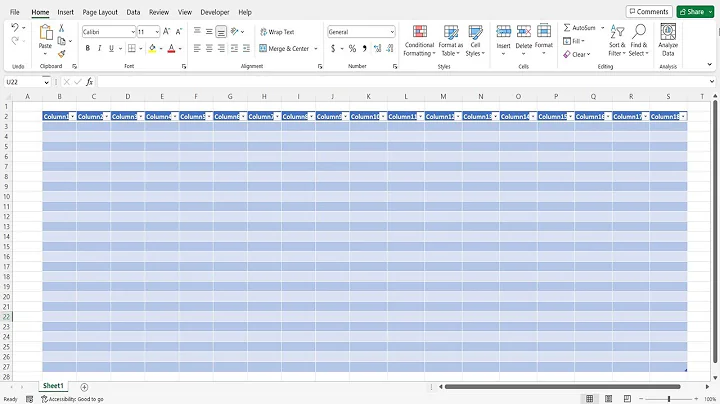Click the Delete cells icon

[x=523, y=31]
